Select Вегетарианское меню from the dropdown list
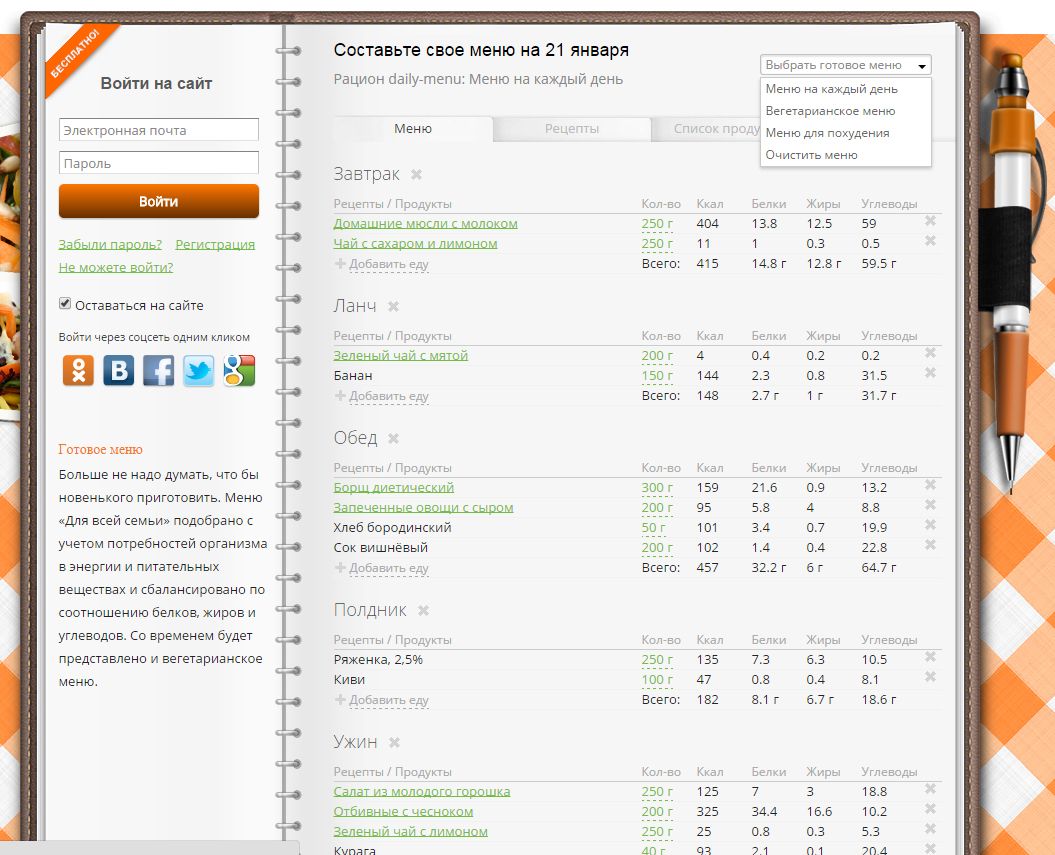Viewport: 1055px width, 855px height. pyautogui.click(x=830, y=111)
